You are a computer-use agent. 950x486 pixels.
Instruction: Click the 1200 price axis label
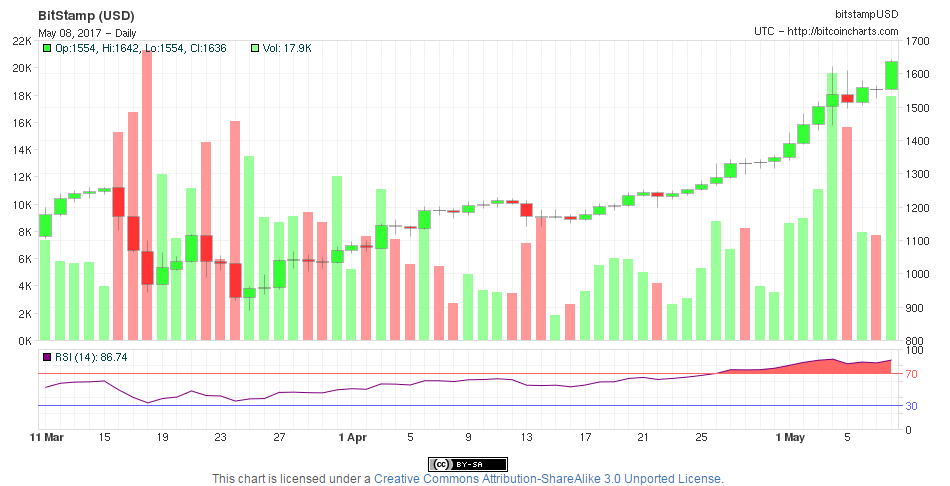(x=917, y=208)
